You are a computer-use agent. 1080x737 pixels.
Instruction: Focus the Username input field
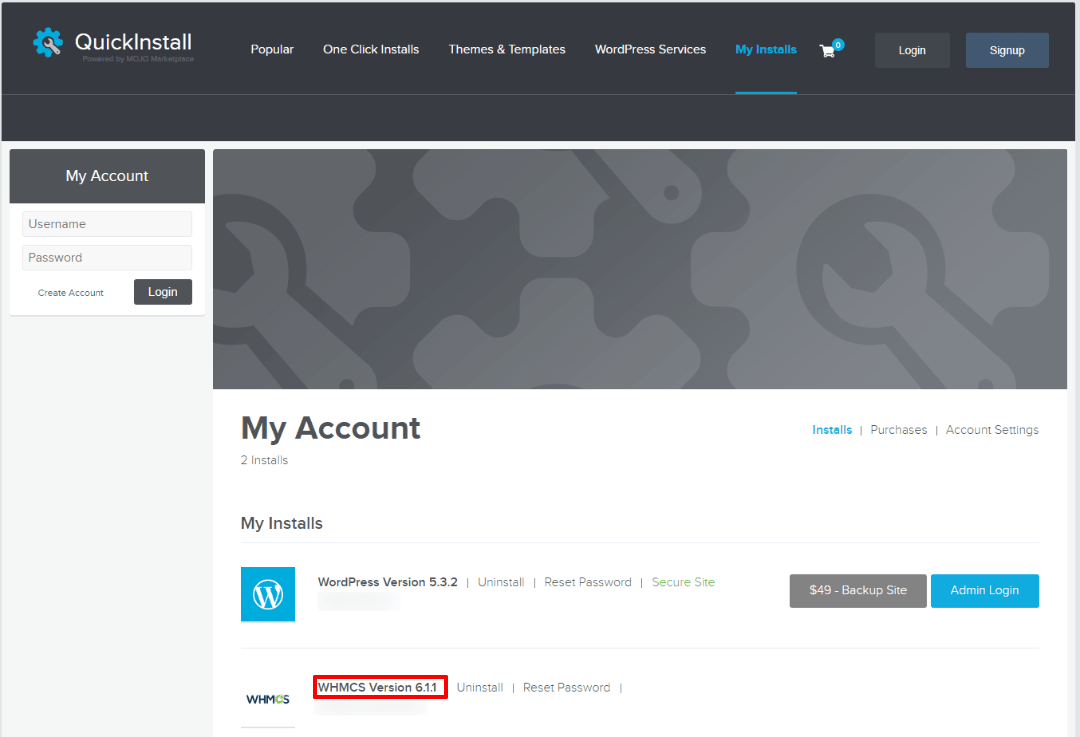click(107, 224)
